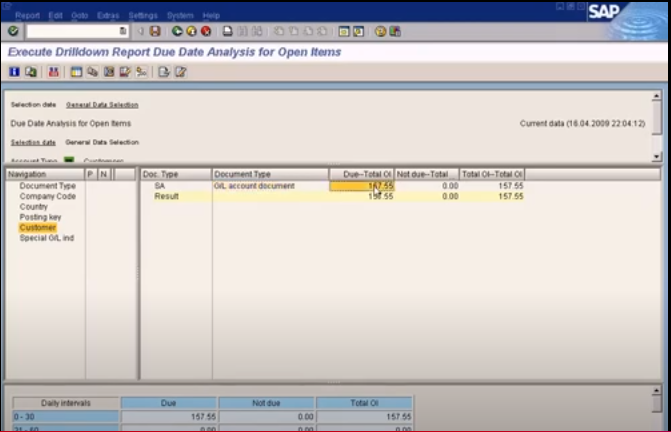Viewport: 671px width, 432px height.
Task: Click the export document icon with arrow
Action: [164, 72]
